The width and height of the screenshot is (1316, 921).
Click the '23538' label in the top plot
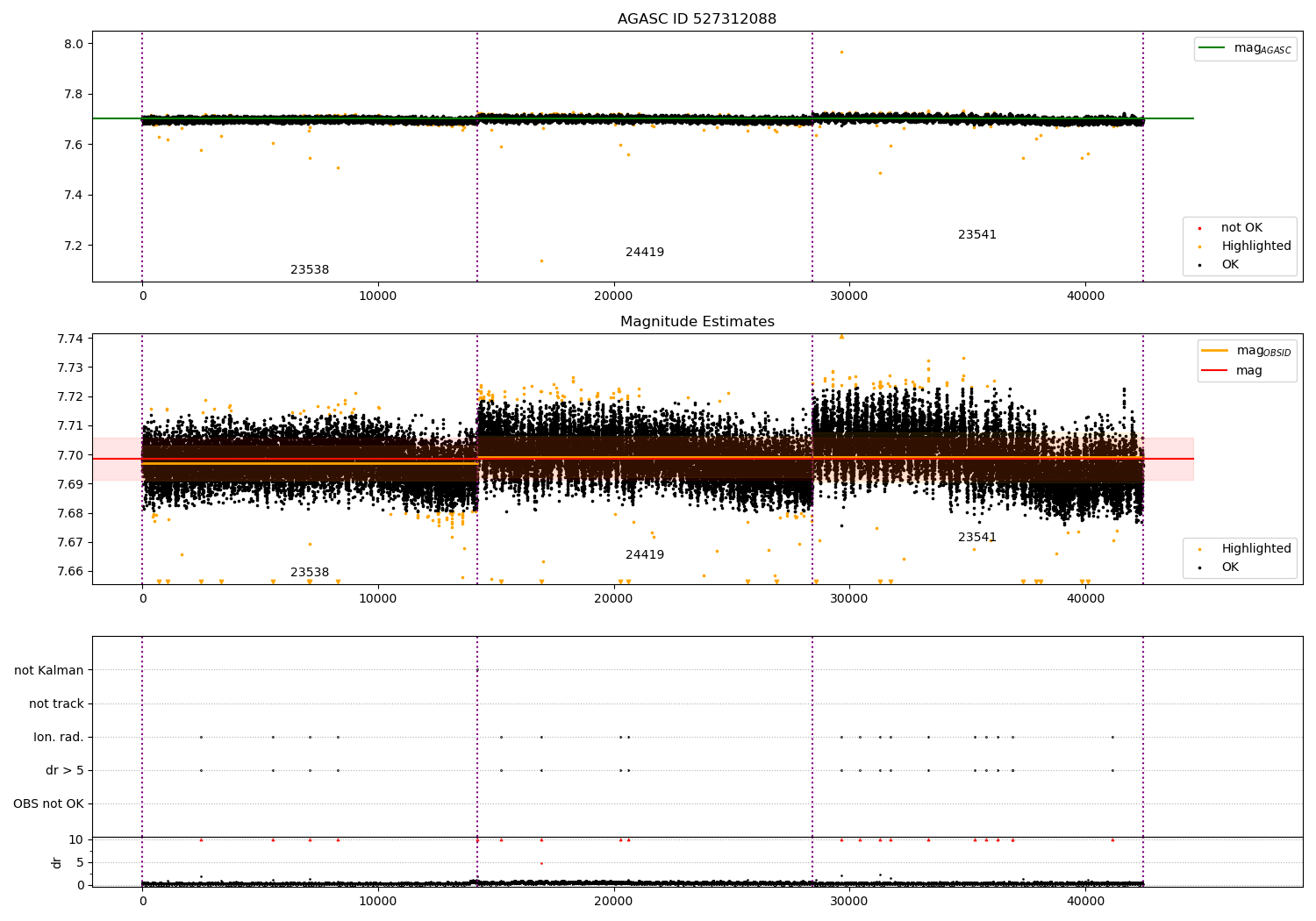[x=310, y=270]
